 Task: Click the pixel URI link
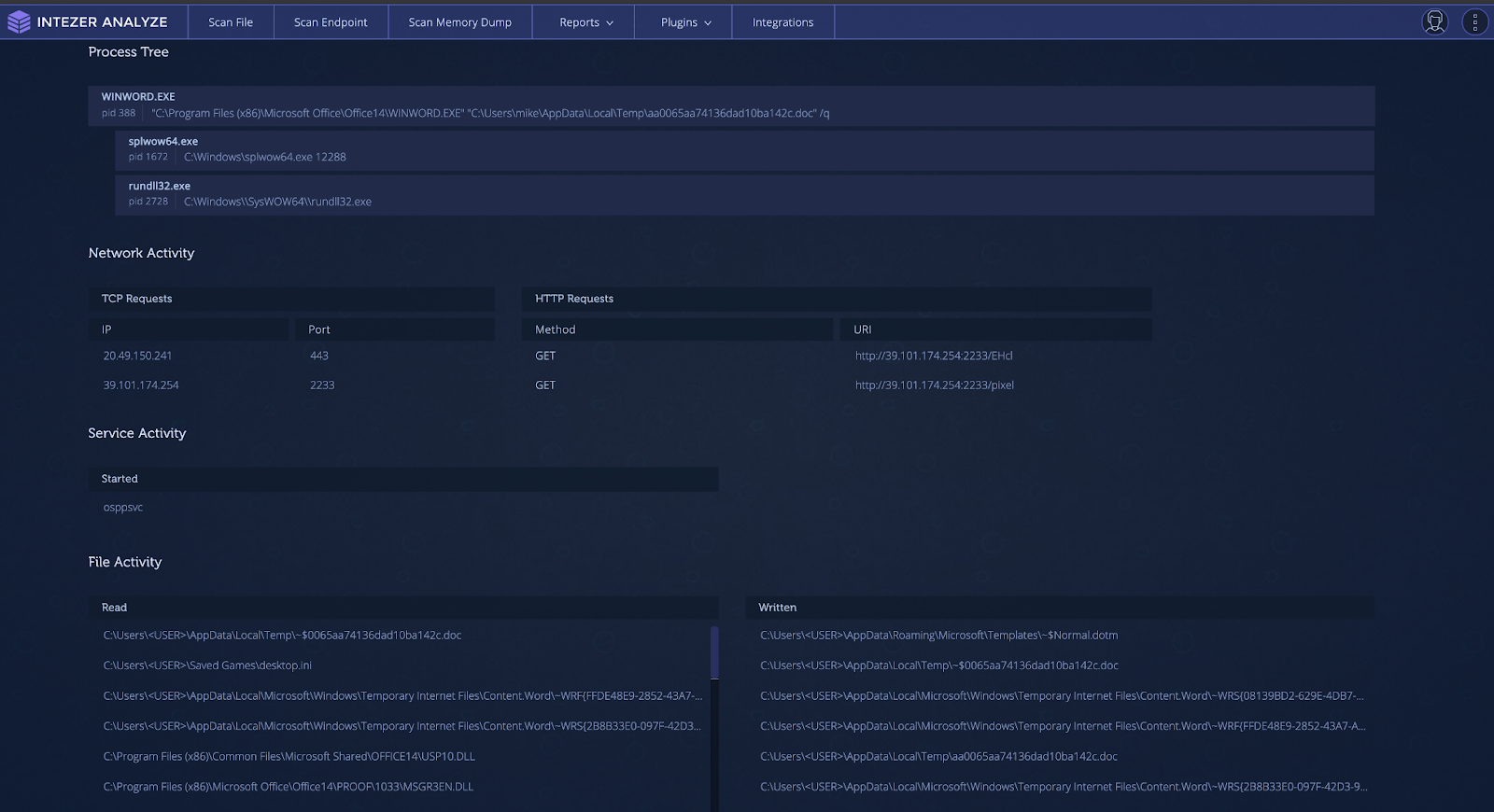[x=934, y=385]
